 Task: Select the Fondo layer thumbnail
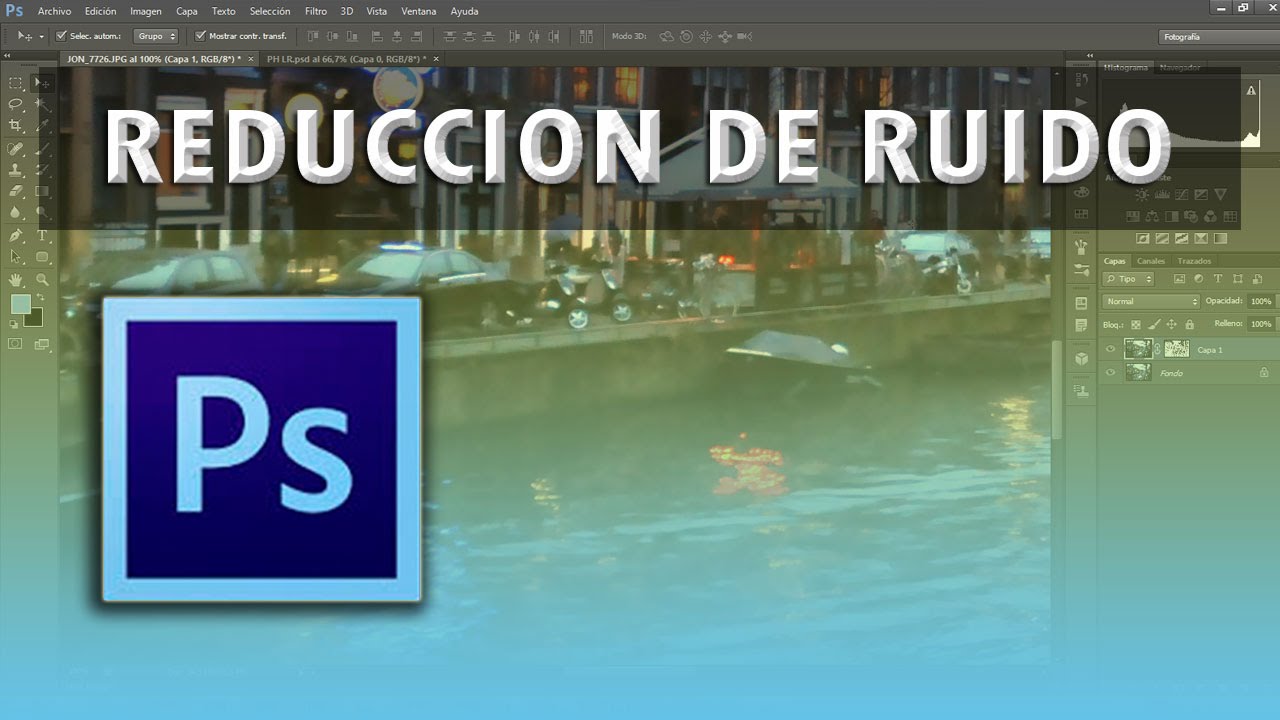[1138, 372]
